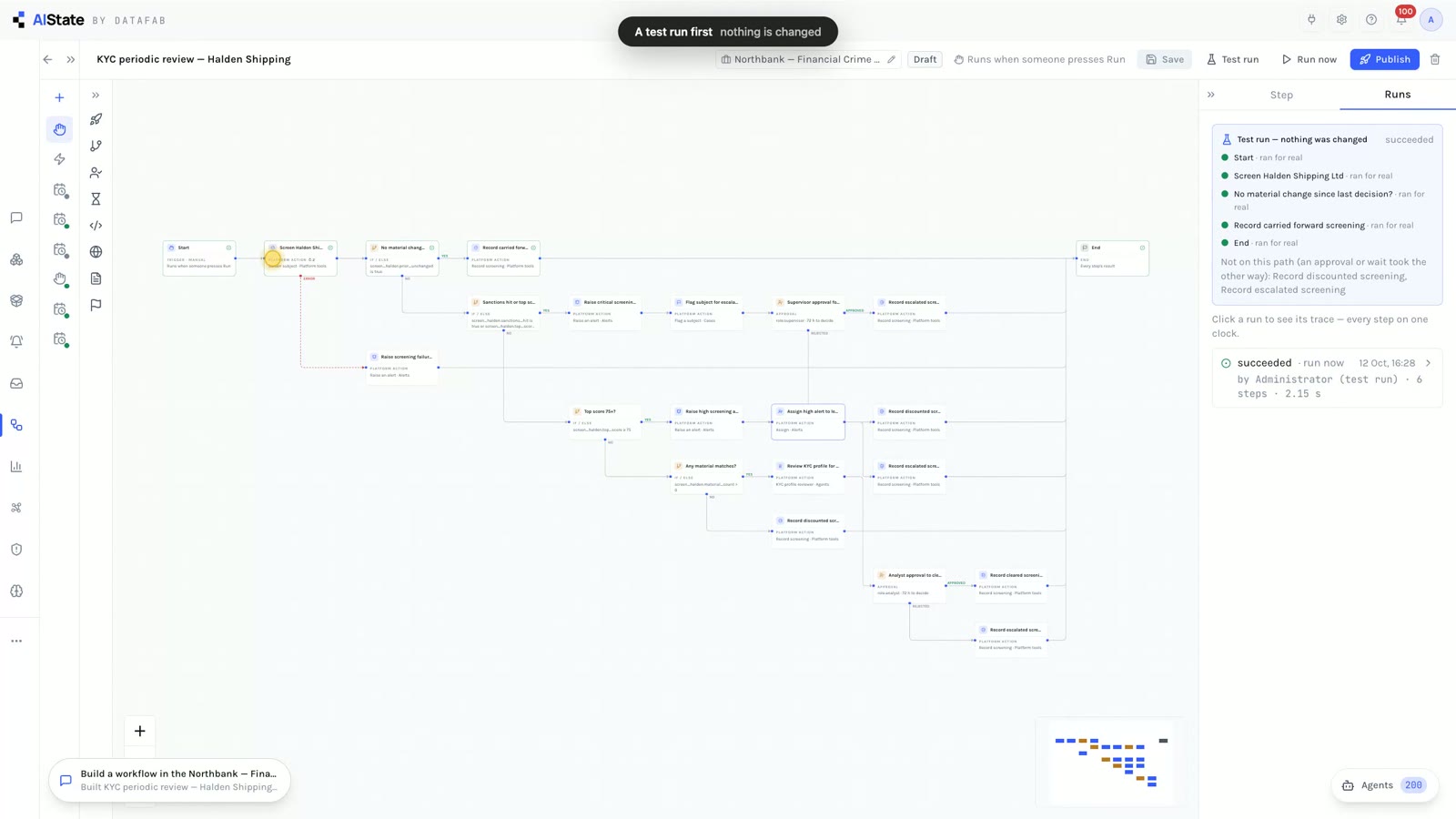Choose the rocket icon in the step palette
Screen dimensions: 1456x819
pyautogui.click(x=96, y=119)
